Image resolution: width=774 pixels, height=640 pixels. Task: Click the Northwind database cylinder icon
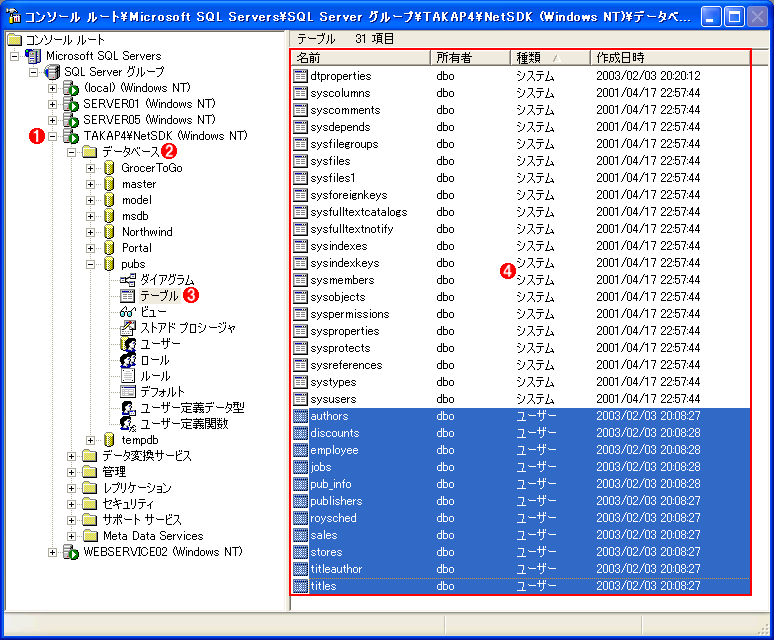click(109, 232)
